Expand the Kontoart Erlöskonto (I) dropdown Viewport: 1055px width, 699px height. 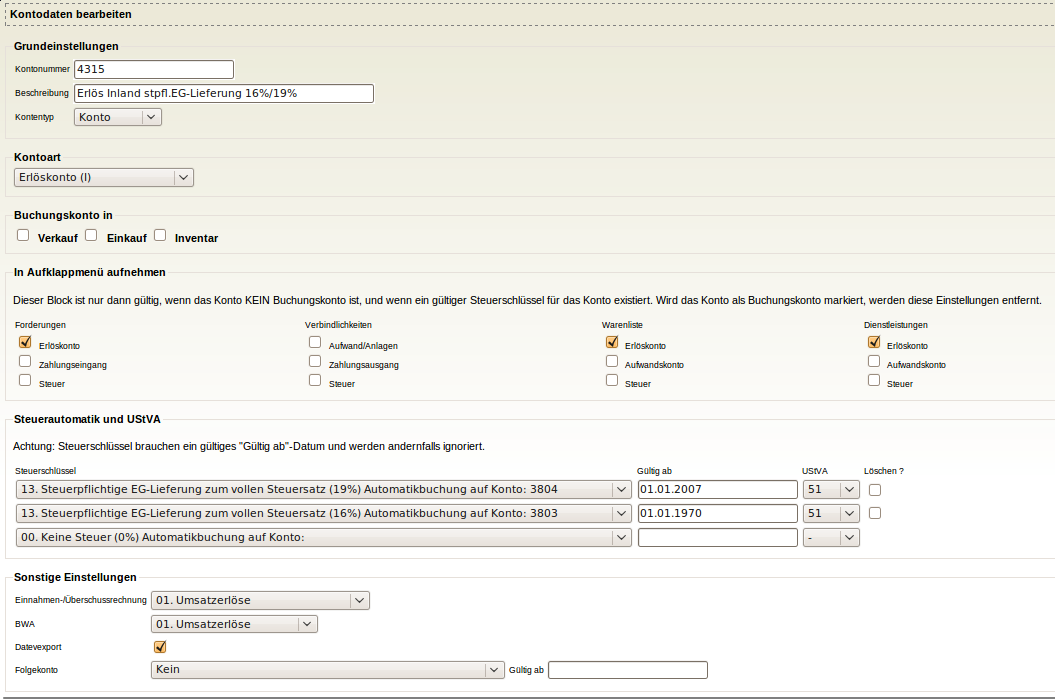(x=104, y=178)
